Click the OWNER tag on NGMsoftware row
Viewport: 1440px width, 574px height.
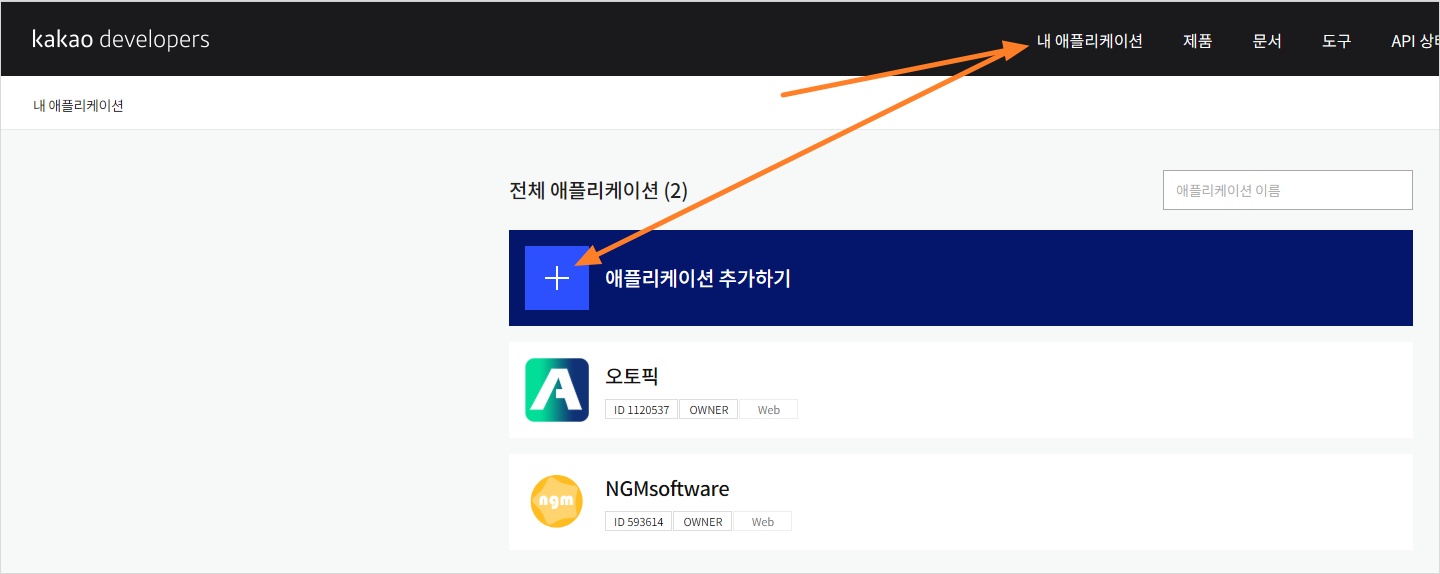pos(703,521)
